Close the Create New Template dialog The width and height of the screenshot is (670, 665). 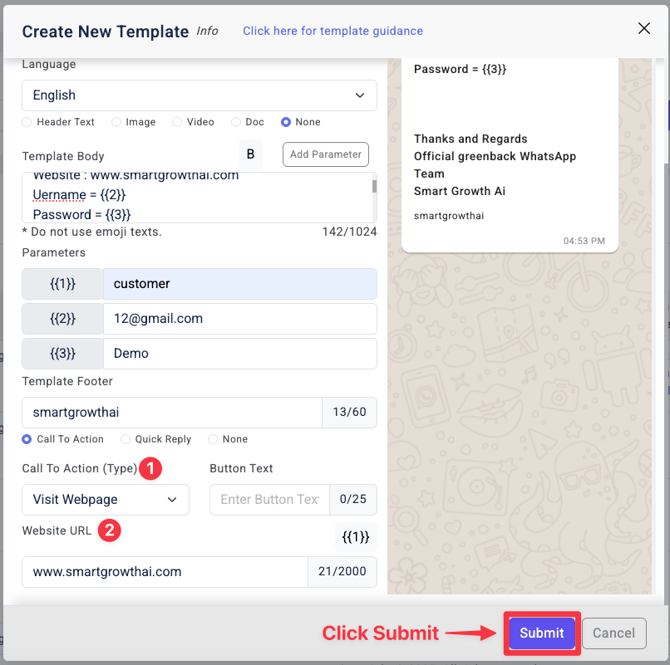[x=644, y=29]
